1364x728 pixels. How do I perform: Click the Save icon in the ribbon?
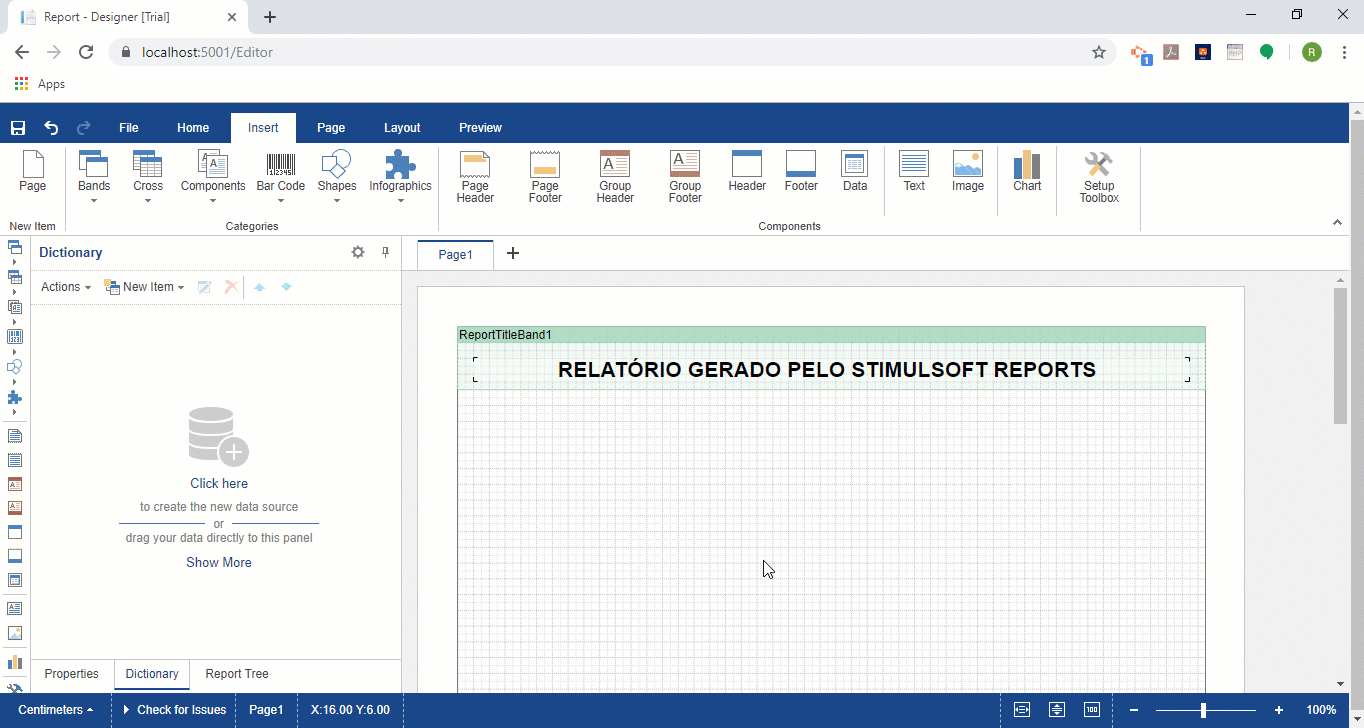click(x=17, y=128)
